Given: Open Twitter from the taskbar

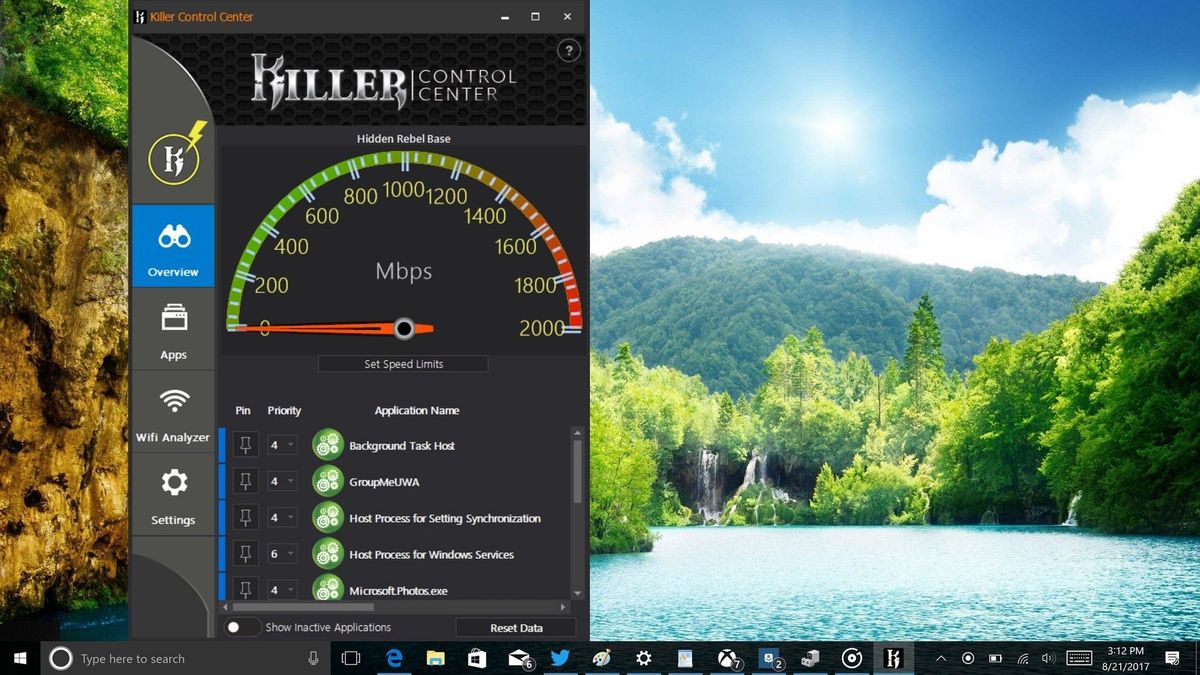Looking at the screenshot, I should click(x=560, y=658).
